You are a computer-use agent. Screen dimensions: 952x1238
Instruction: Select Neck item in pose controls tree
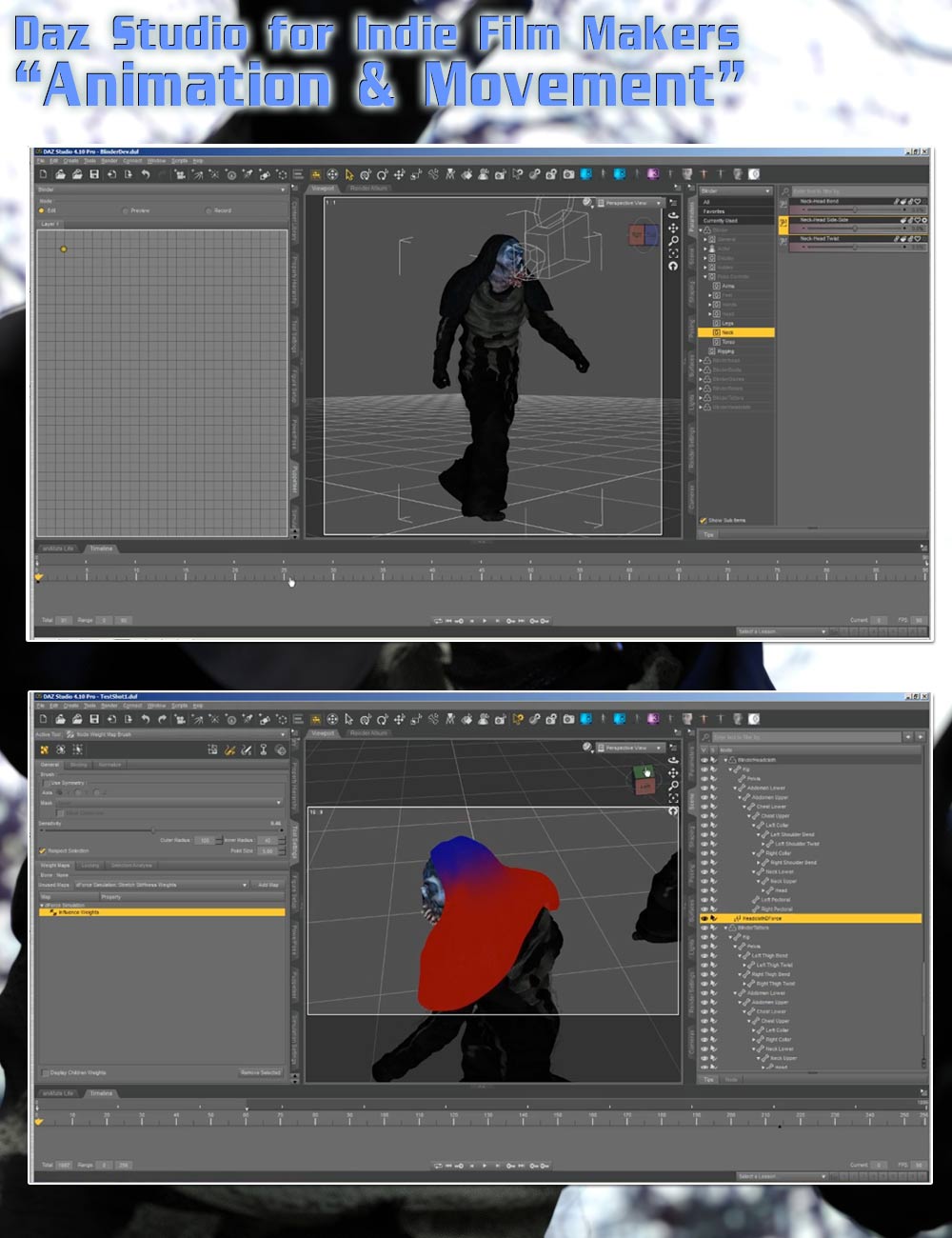(x=736, y=332)
